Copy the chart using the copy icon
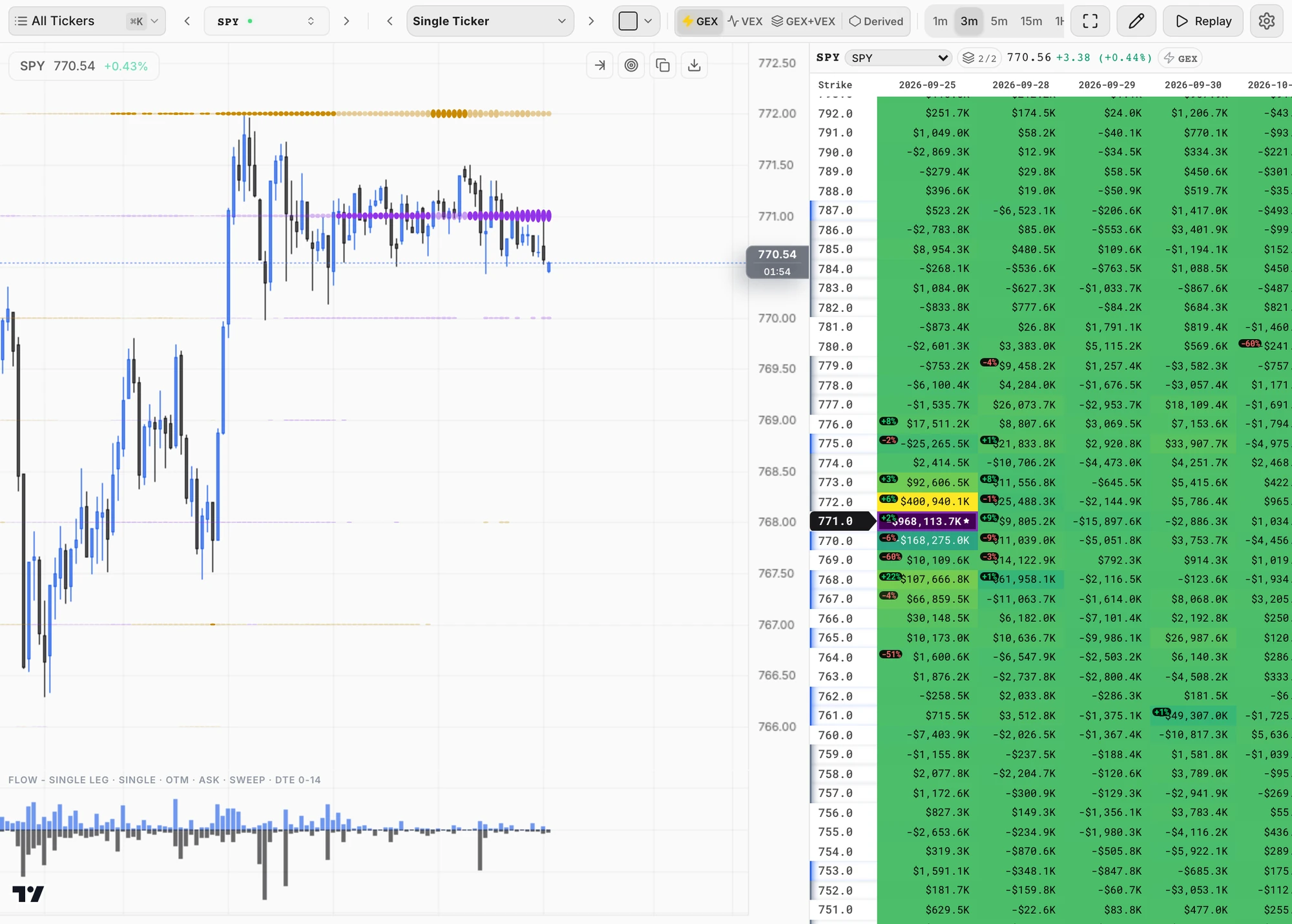The image size is (1292, 924). click(663, 65)
